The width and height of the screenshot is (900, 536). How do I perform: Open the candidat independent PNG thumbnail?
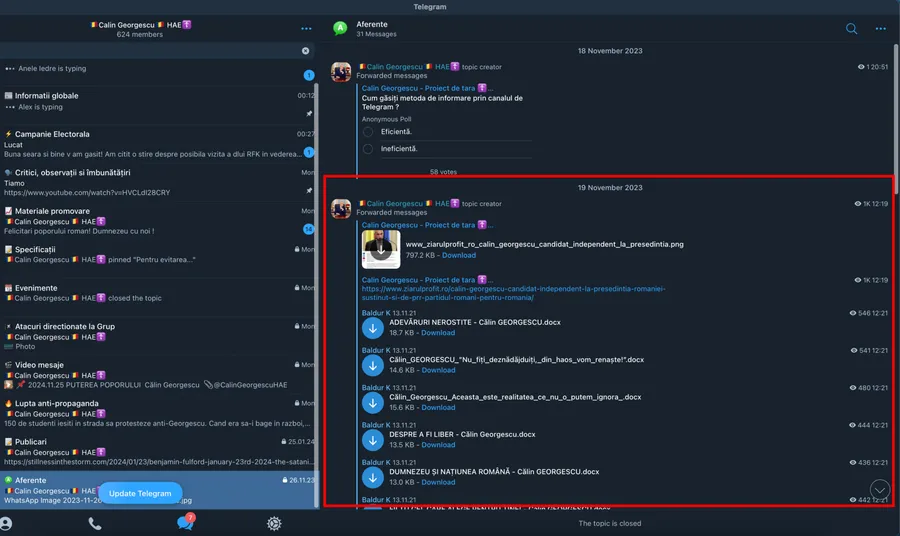pos(381,249)
